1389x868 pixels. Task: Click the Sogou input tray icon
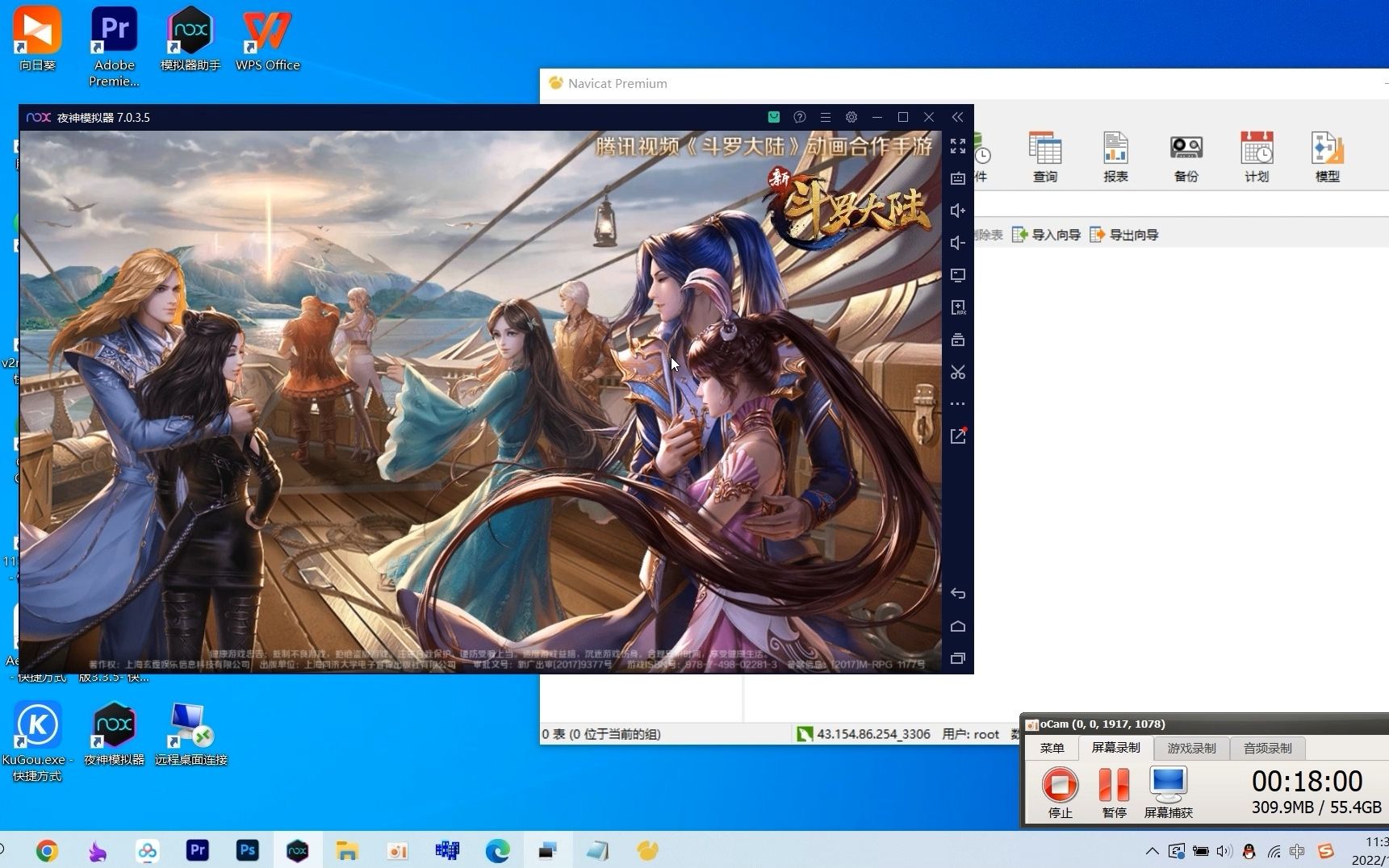(1325, 851)
